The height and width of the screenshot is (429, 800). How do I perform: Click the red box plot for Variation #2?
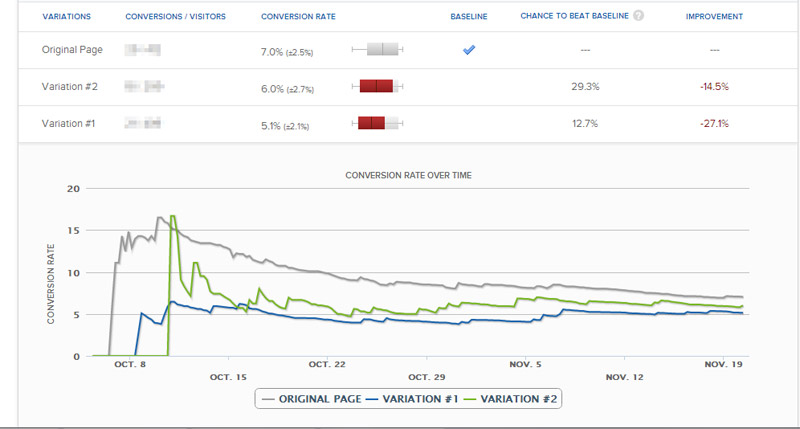377,87
